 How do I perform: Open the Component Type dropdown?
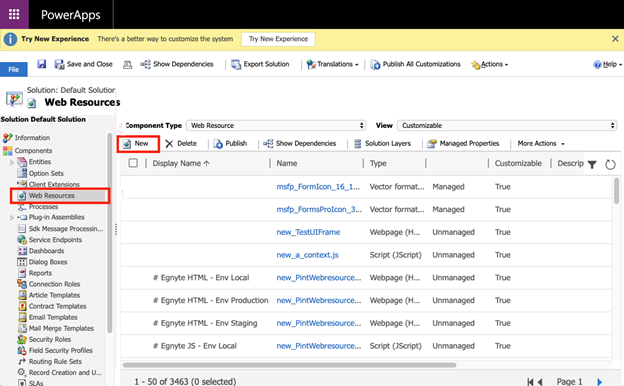click(x=276, y=125)
